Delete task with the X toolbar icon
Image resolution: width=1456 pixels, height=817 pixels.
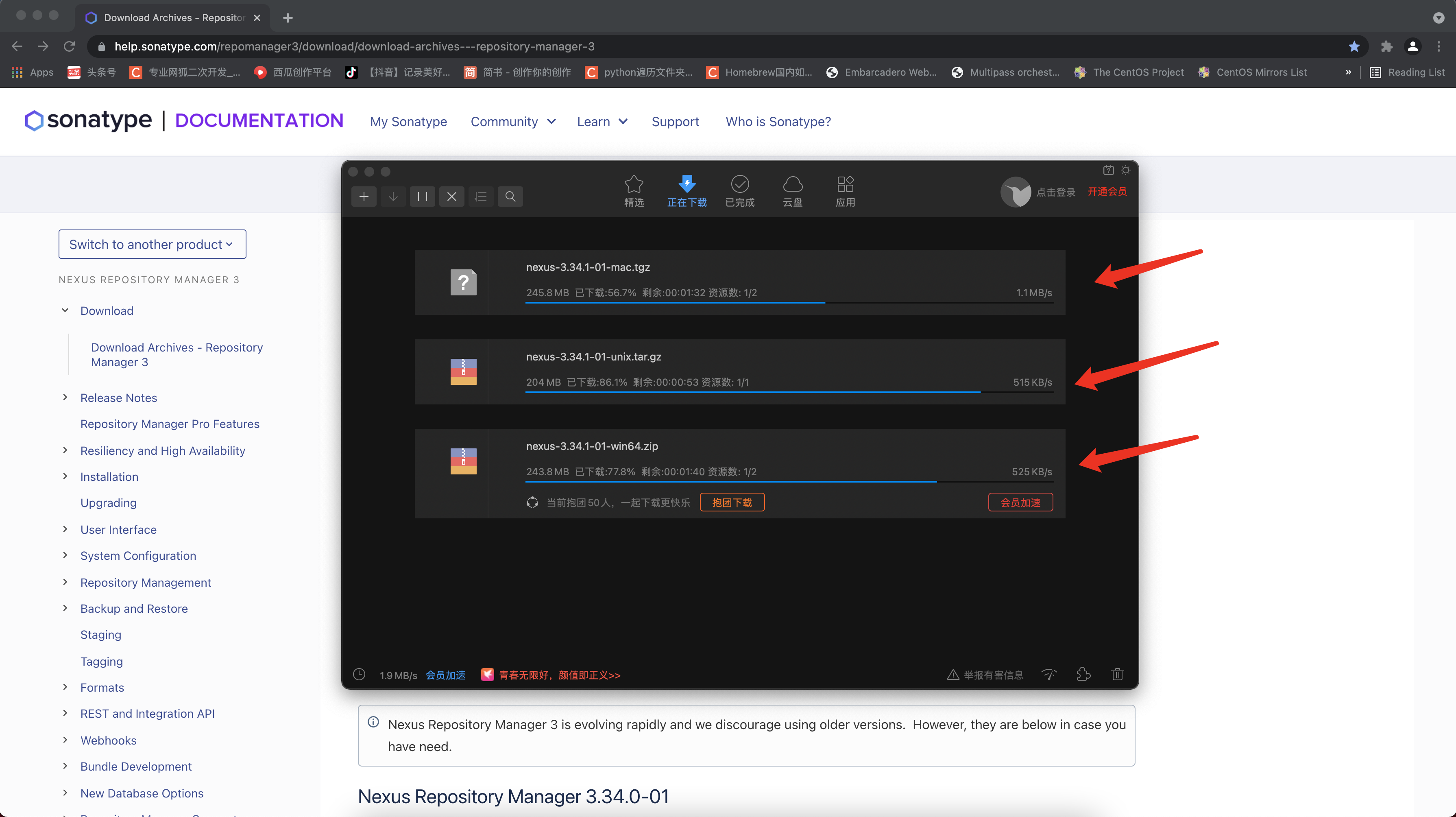(451, 196)
